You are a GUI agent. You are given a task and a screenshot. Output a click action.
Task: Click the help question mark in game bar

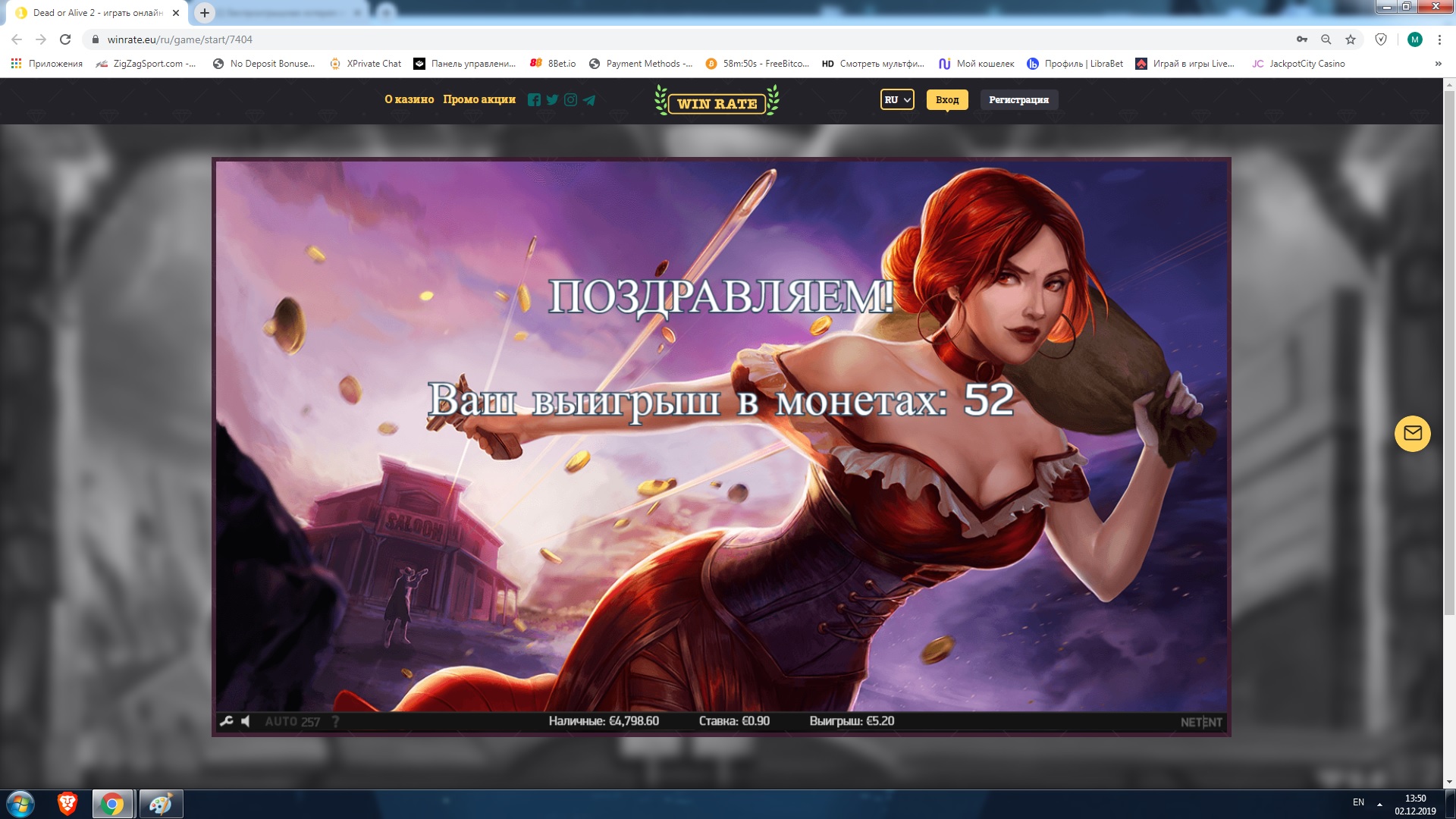tap(336, 721)
